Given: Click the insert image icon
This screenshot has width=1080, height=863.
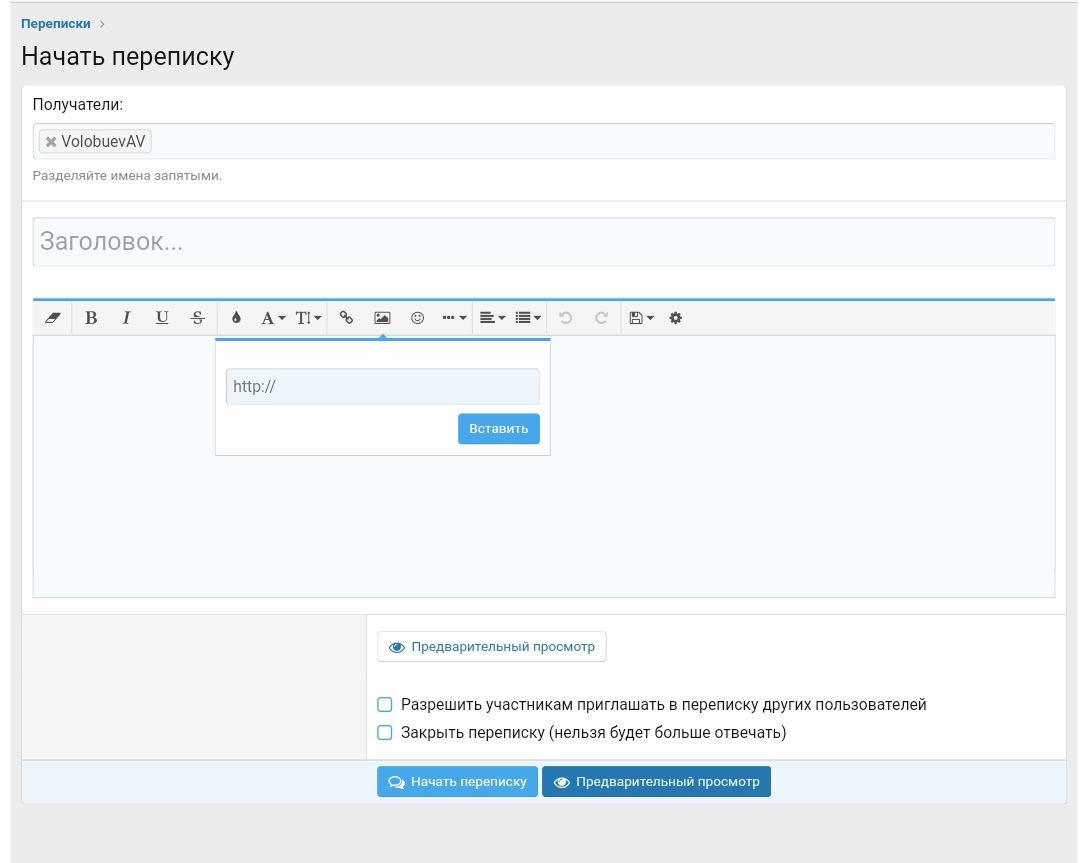Looking at the screenshot, I should (x=382, y=318).
